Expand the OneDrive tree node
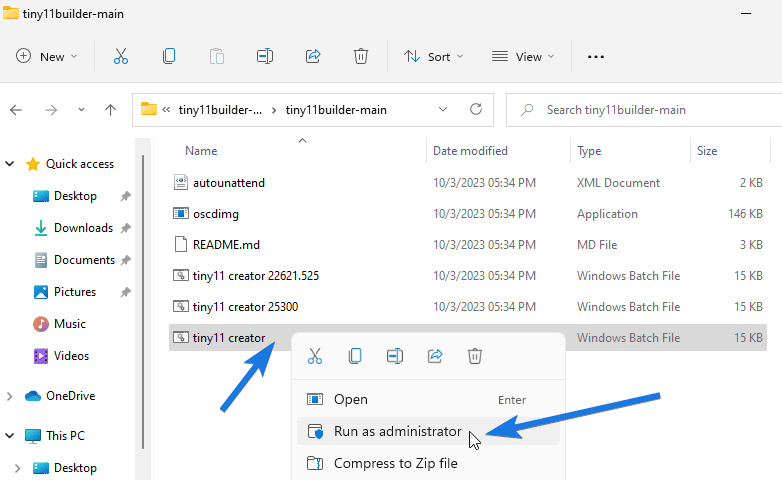Screen dimensions: 782x480 (x=9, y=396)
